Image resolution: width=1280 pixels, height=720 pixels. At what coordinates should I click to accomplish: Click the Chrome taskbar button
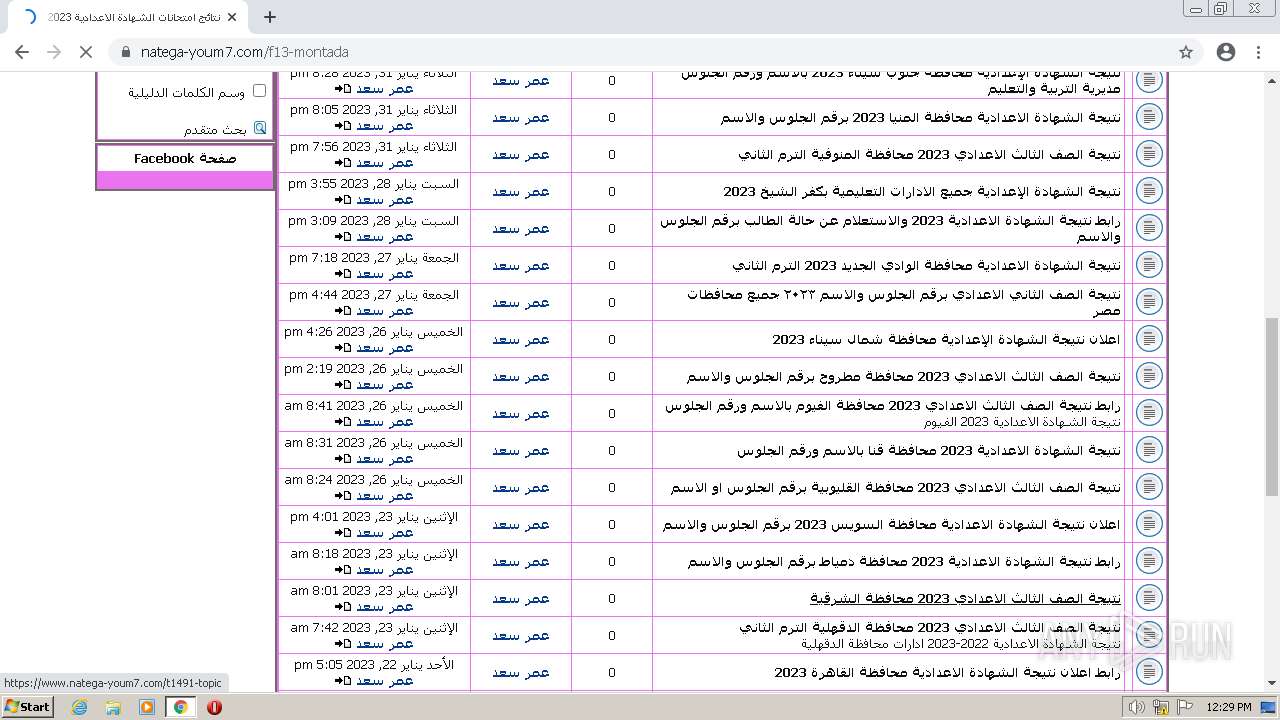pos(181,707)
